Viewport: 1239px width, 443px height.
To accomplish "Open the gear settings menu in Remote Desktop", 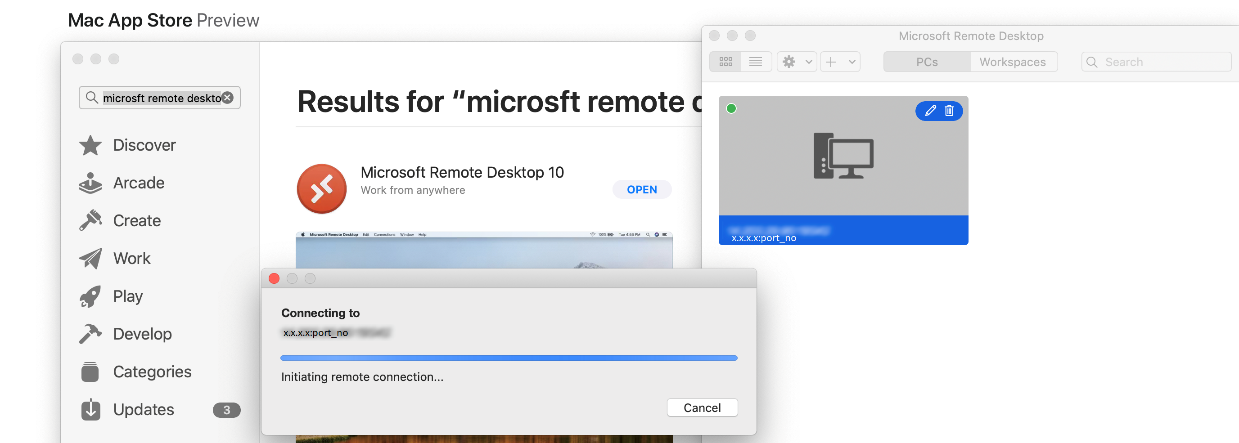I will pos(797,62).
